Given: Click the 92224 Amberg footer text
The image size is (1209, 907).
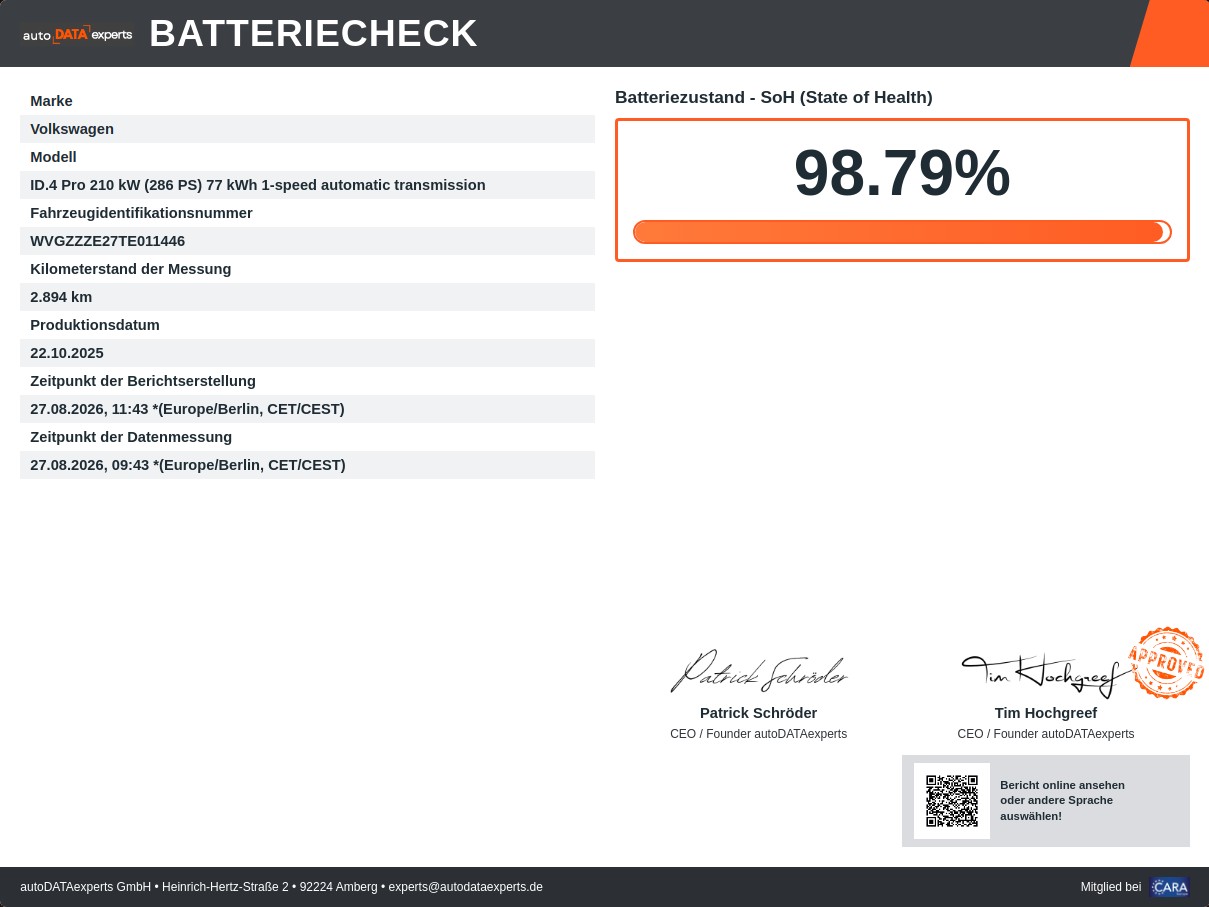Looking at the screenshot, I should click(338, 887).
